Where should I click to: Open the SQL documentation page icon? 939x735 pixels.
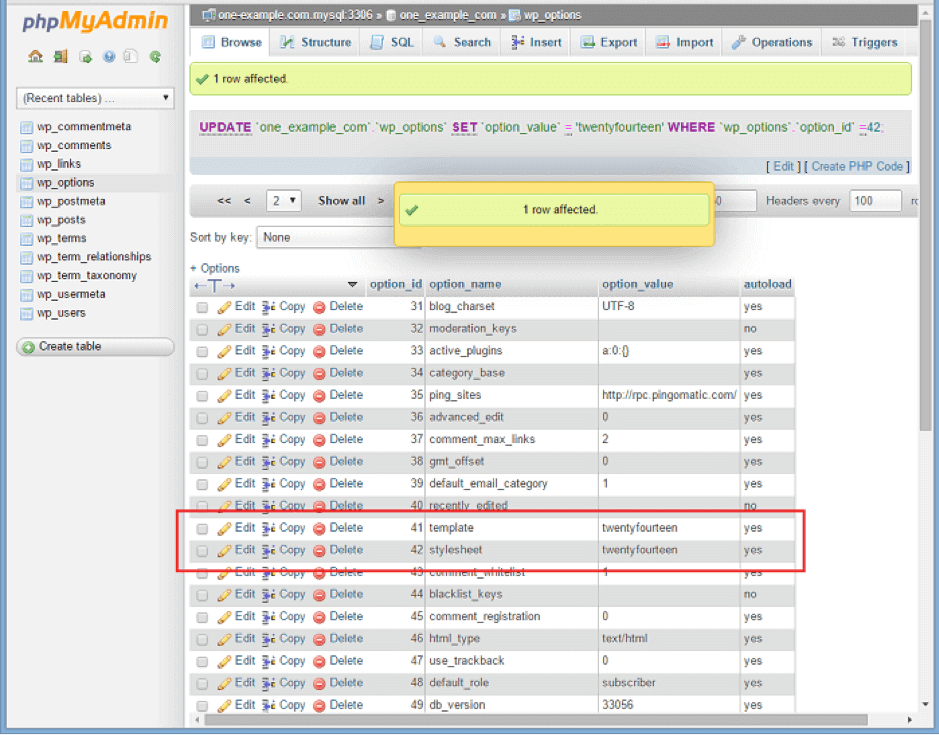(130, 57)
